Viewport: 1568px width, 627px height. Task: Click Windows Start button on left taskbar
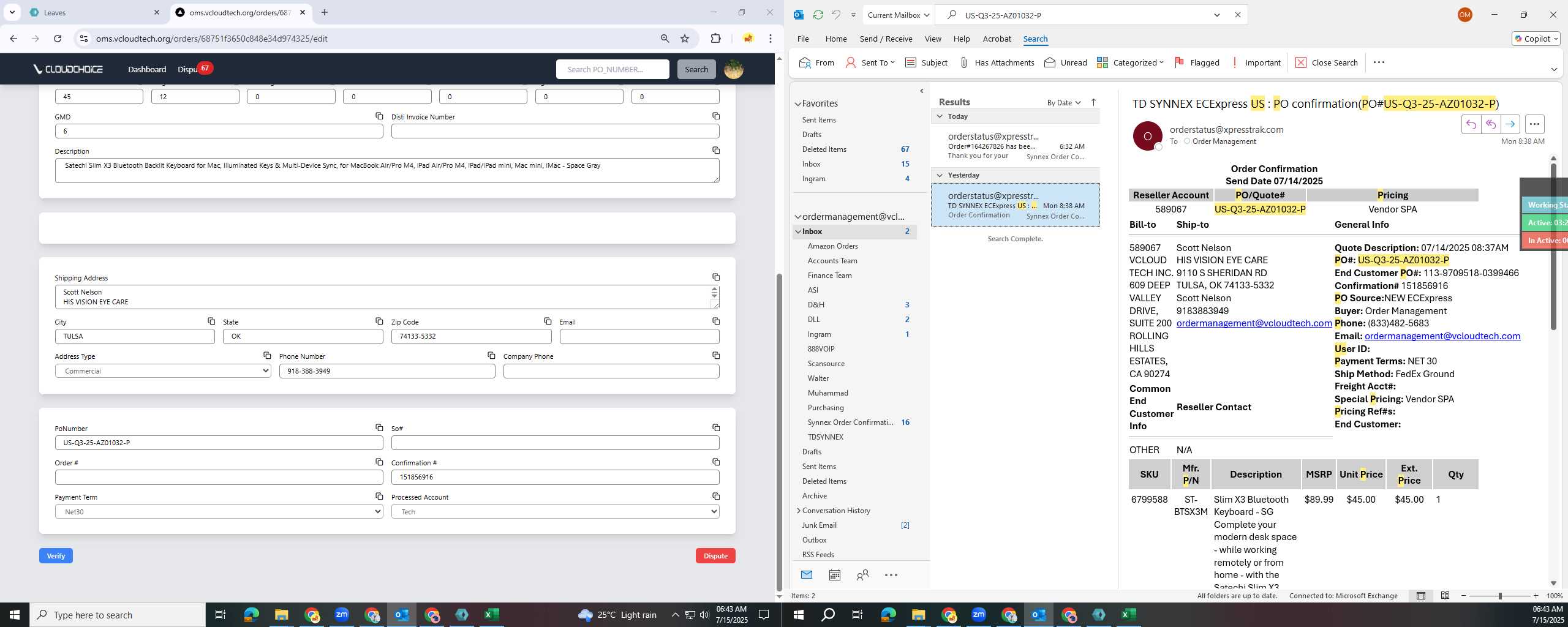15,615
